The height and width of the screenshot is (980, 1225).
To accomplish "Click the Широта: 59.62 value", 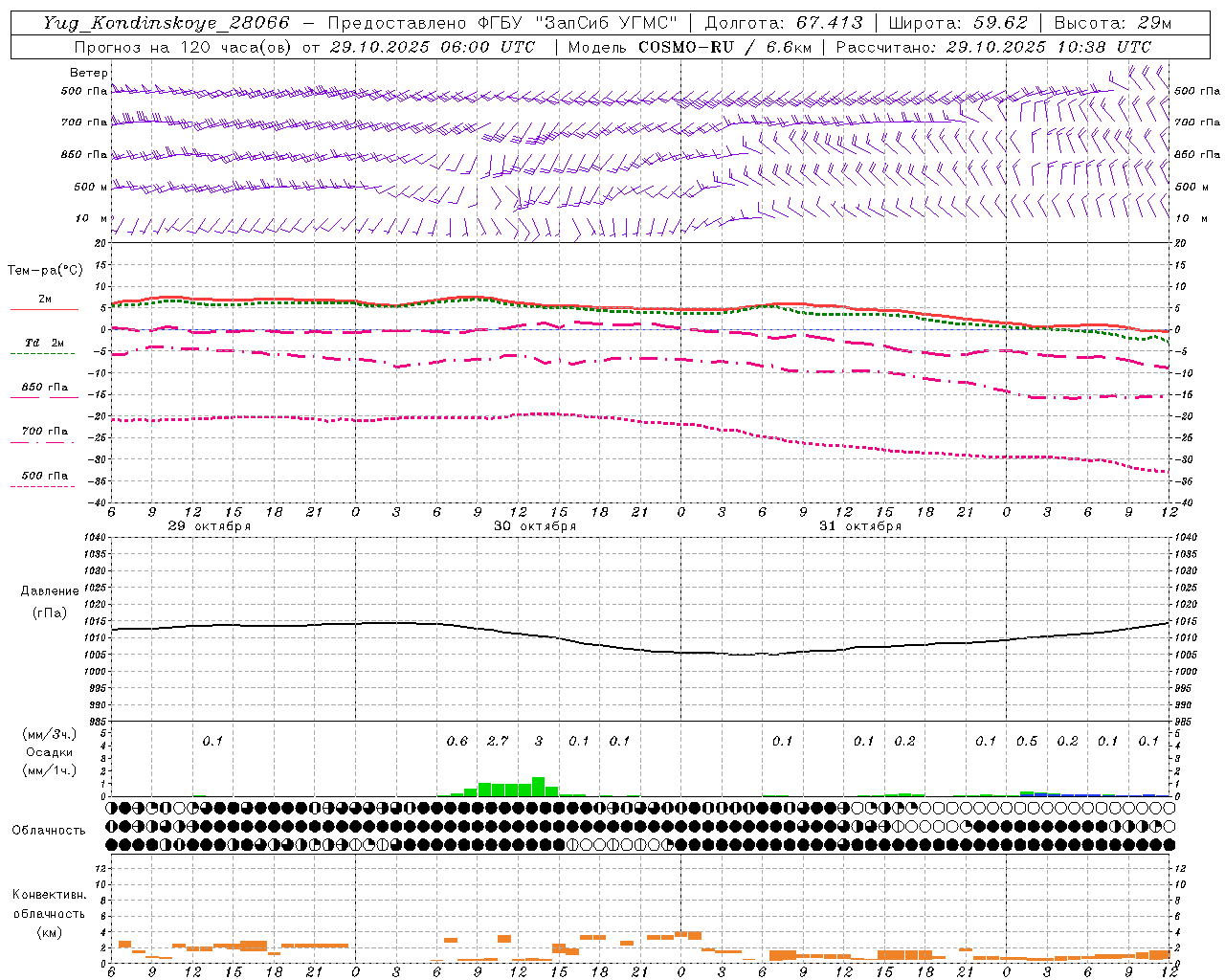I will point(958,23).
